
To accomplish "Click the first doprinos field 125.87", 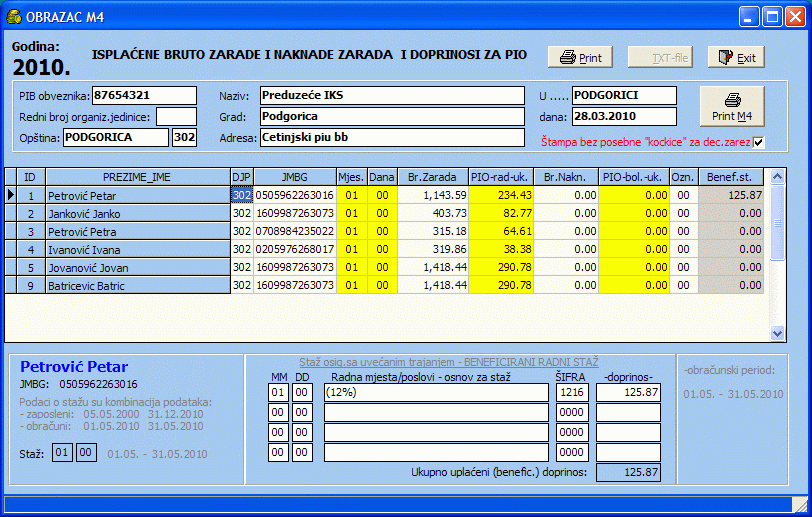I will [628, 393].
